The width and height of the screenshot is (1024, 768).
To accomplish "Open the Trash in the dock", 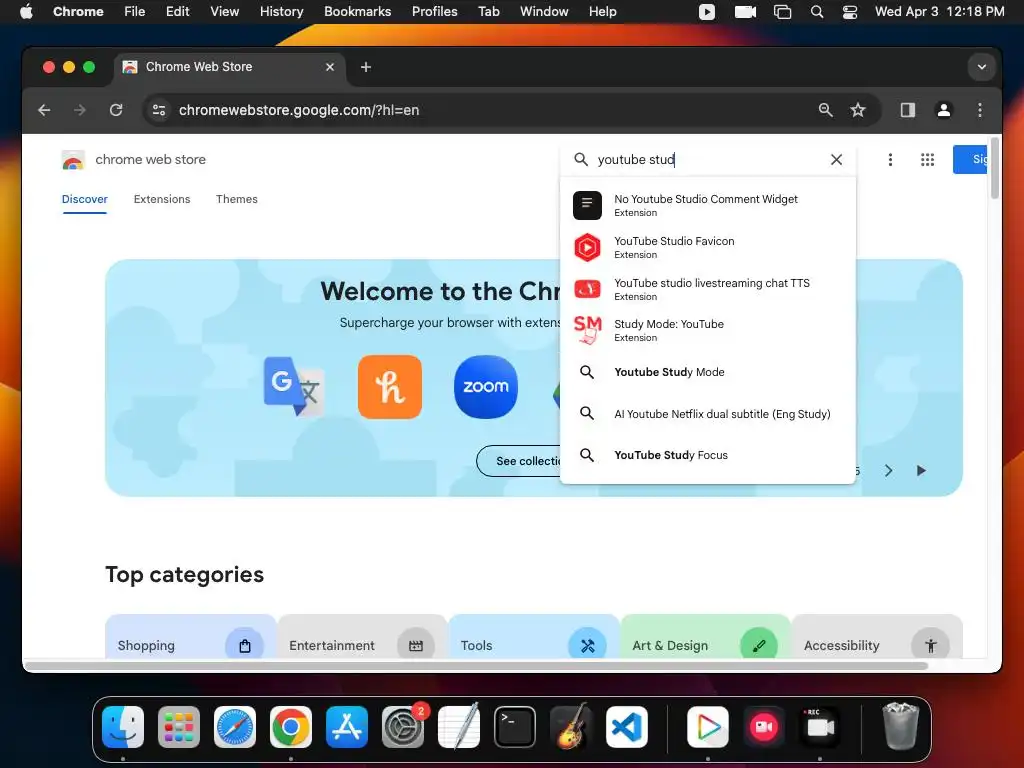I will point(901,726).
